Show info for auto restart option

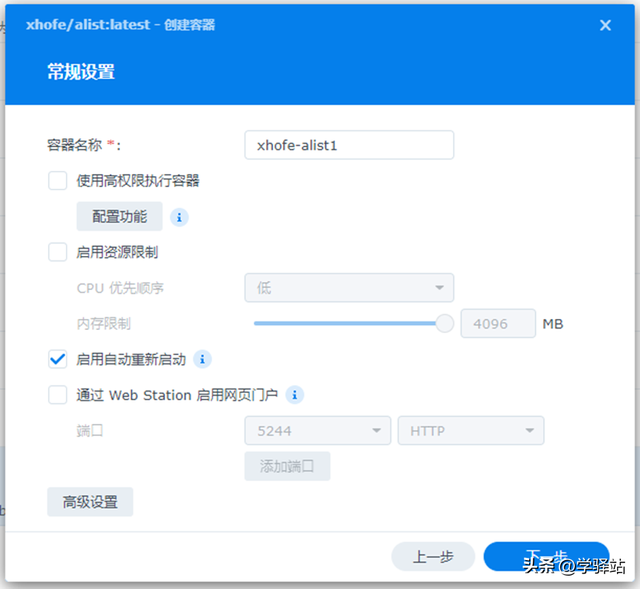point(202,359)
